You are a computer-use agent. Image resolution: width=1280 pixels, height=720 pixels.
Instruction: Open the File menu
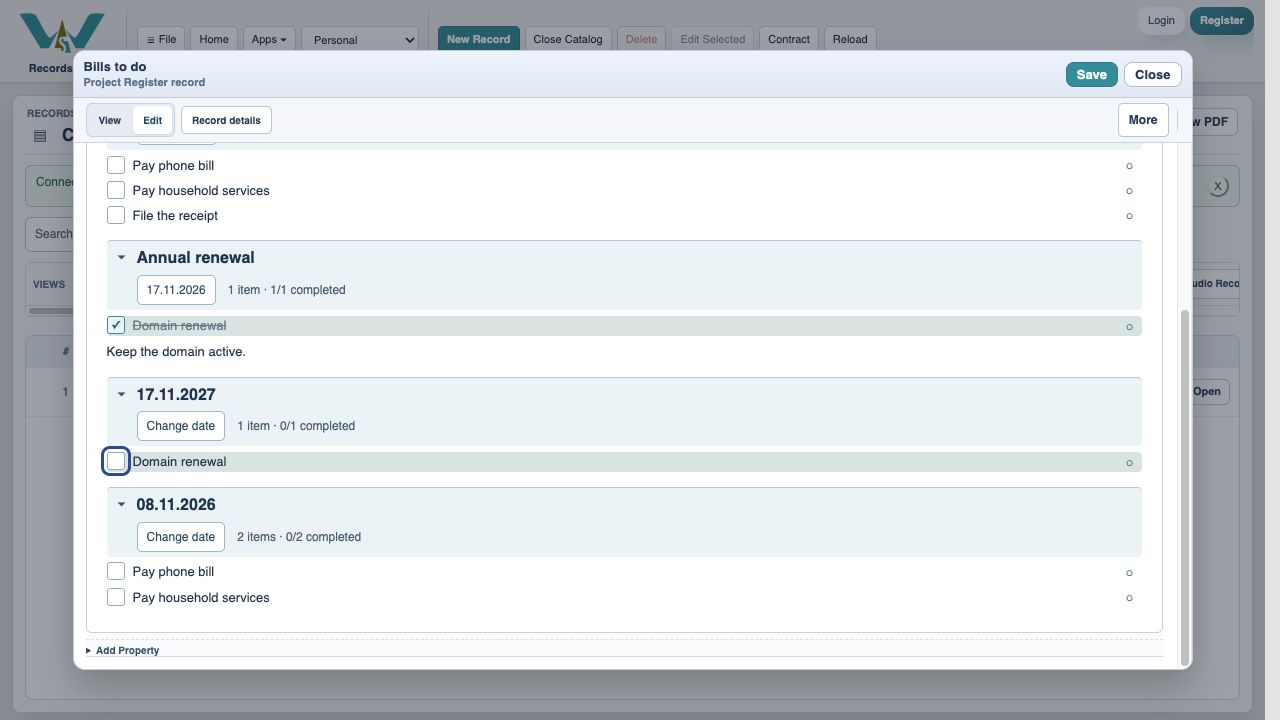[x=161, y=39]
